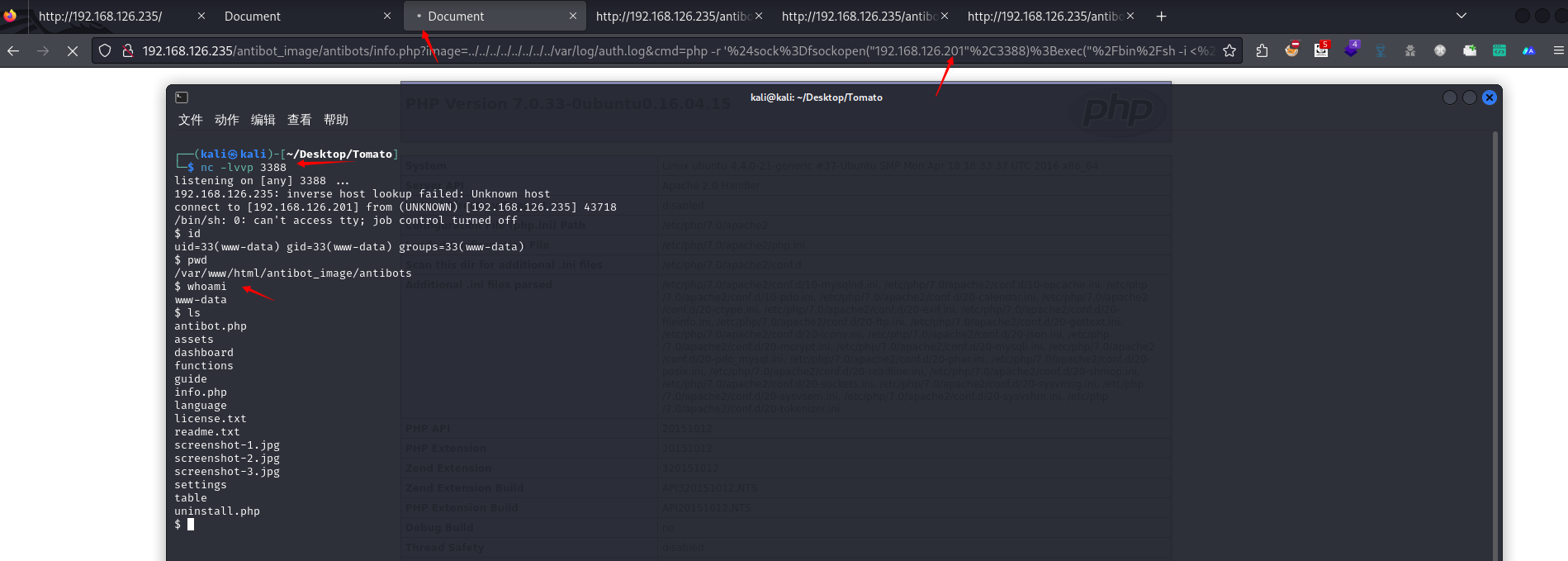Viewport: 1568px width, 561px height.
Task: Click the terminal vertical scrollbar
Action: pyautogui.click(x=1495, y=345)
